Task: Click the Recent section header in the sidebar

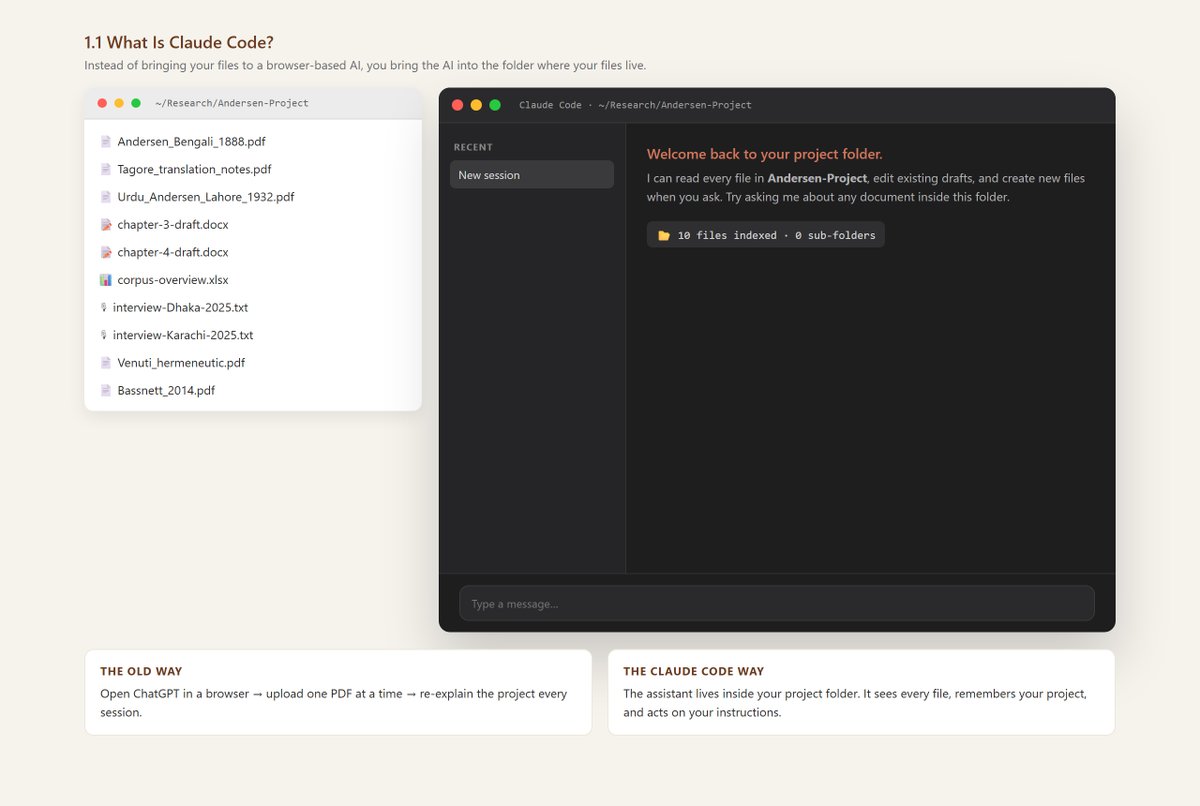Action: (473, 147)
